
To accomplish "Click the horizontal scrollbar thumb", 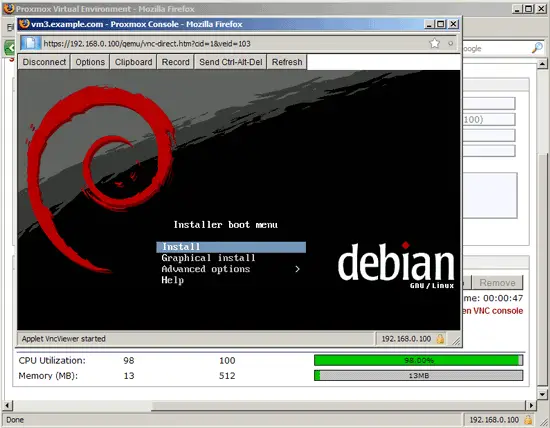I will 338,406.
